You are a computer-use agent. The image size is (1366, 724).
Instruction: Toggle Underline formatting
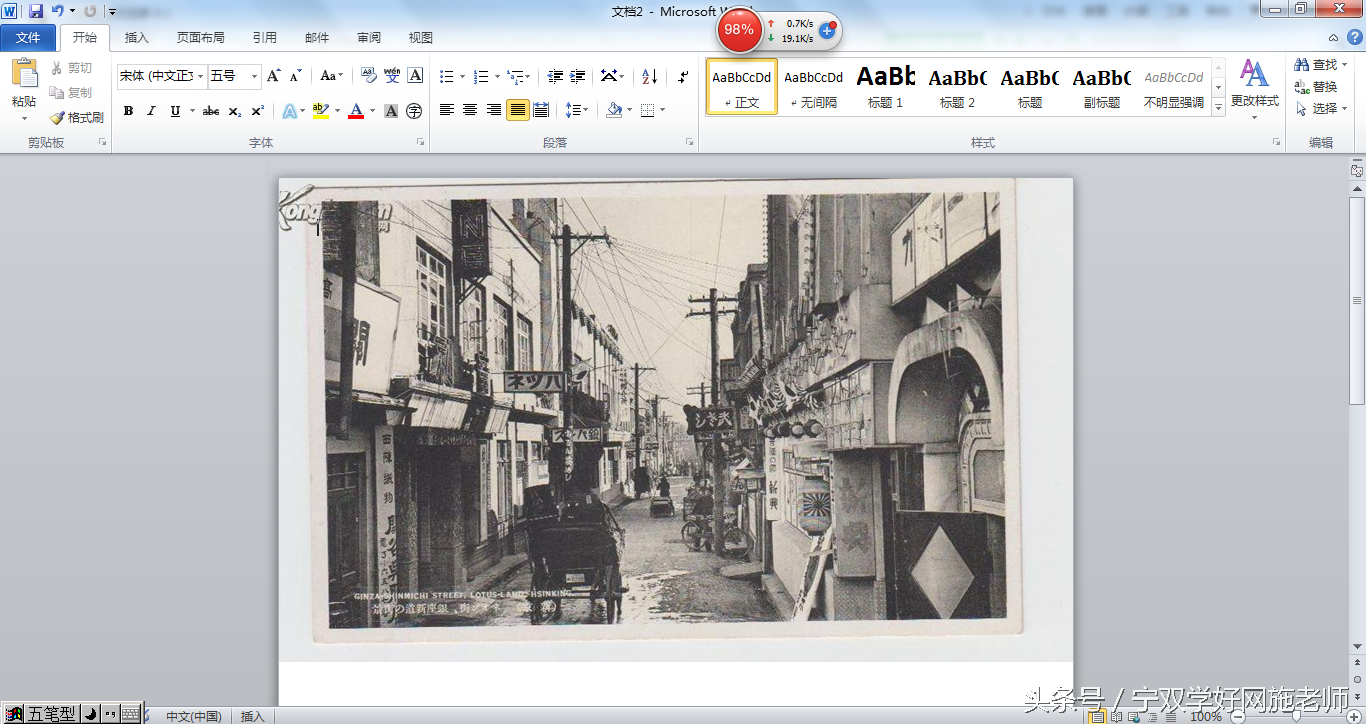pyautogui.click(x=175, y=111)
